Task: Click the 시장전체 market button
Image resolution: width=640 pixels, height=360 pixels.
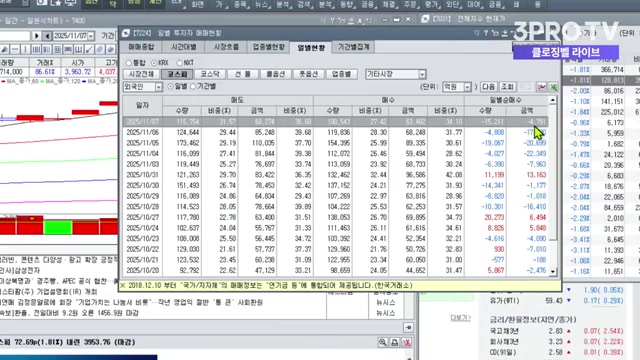Action: (141, 74)
